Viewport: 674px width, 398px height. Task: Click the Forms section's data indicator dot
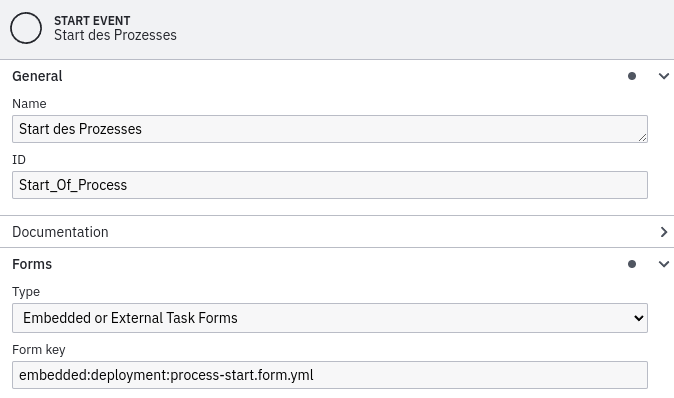(x=631, y=264)
